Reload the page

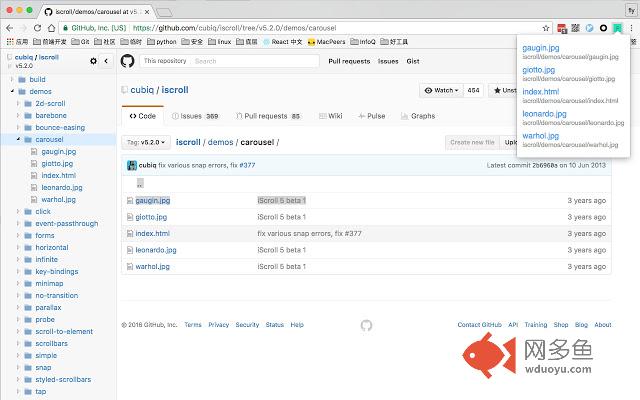pyautogui.click(x=38, y=28)
